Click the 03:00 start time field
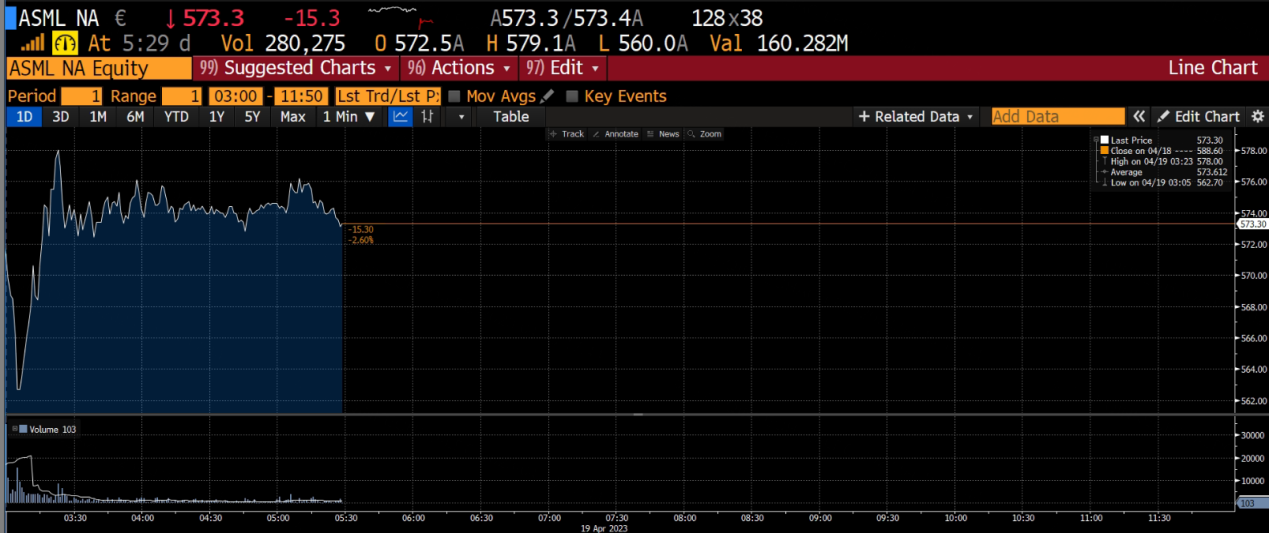The image size is (1269, 533). (x=236, y=96)
